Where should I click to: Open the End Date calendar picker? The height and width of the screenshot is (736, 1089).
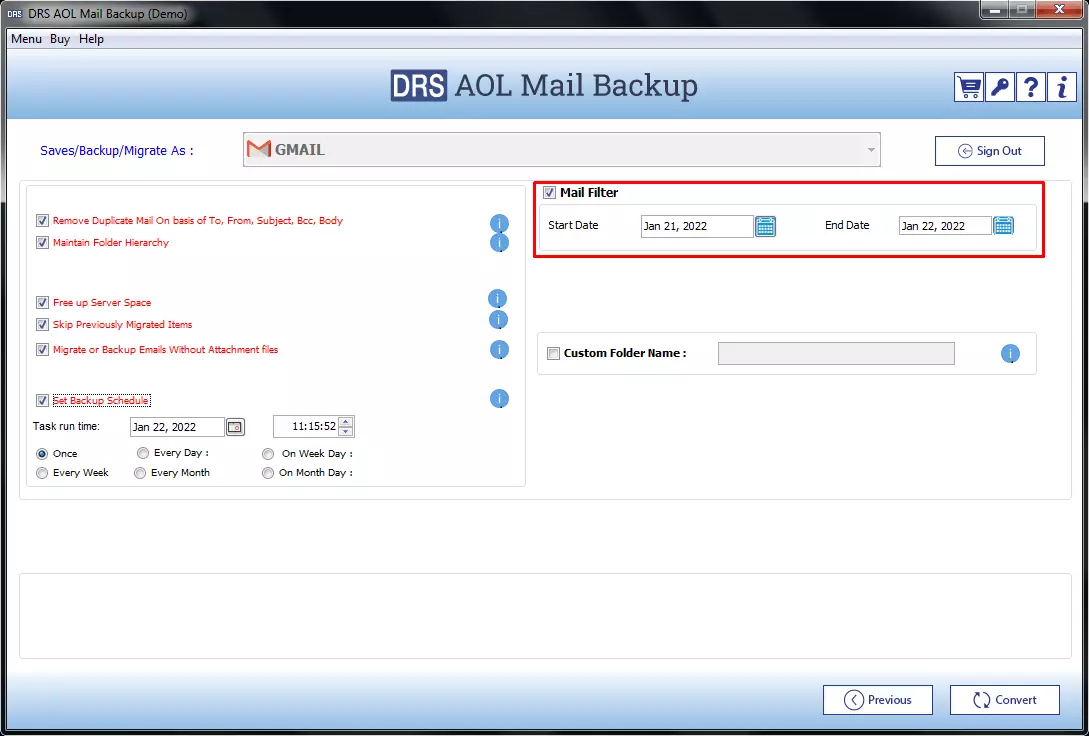[x=1003, y=226]
